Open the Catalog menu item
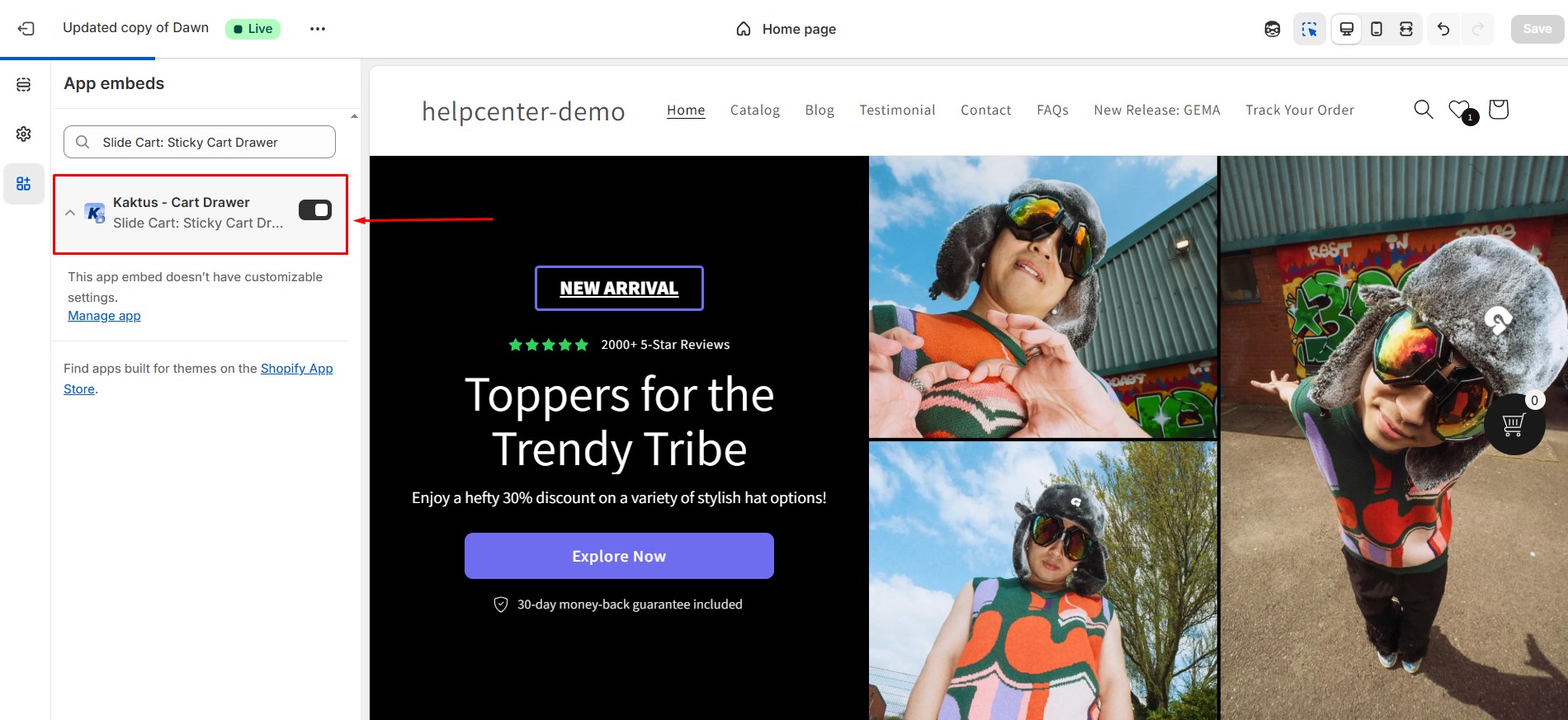Screen dimensions: 1568x720 755,110
